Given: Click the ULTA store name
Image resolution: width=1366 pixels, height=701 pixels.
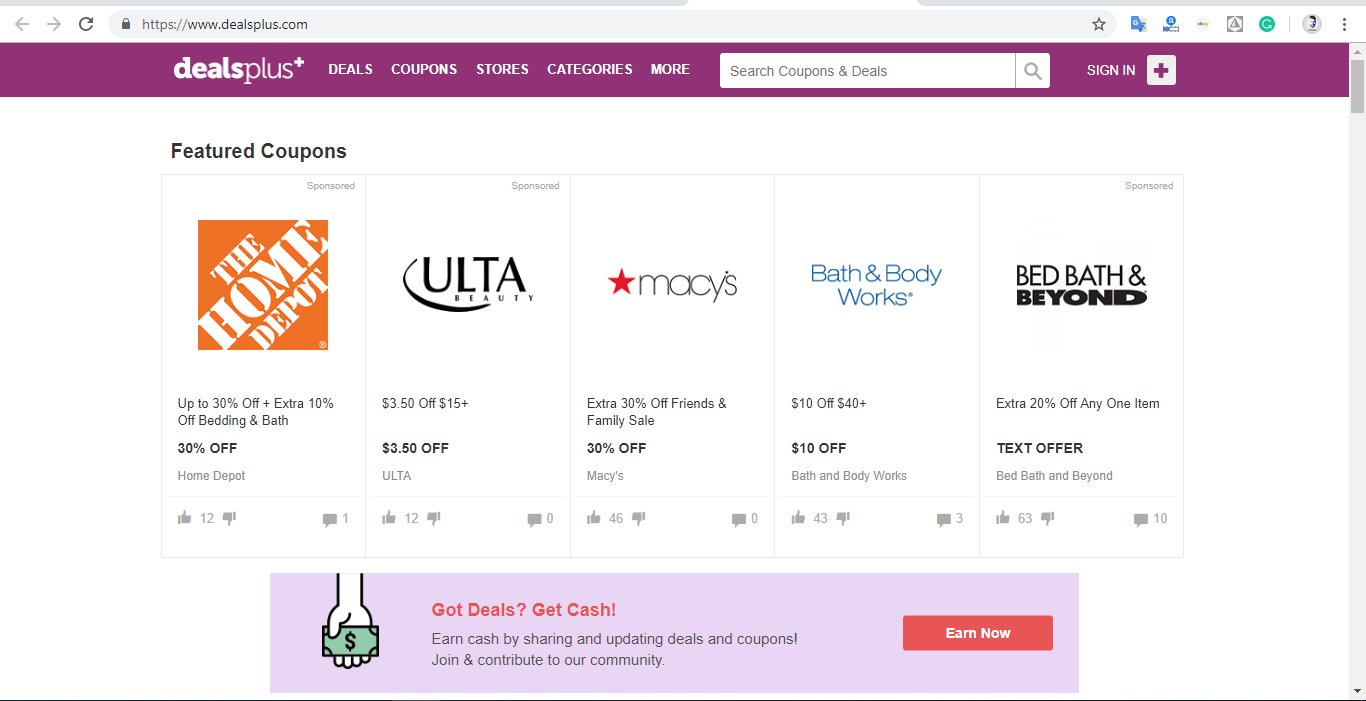Looking at the screenshot, I should coord(396,476).
